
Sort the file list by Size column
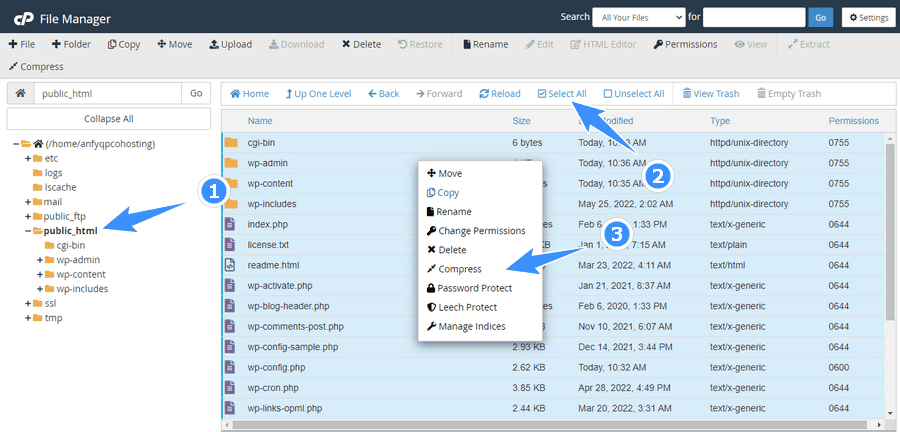pos(521,121)
